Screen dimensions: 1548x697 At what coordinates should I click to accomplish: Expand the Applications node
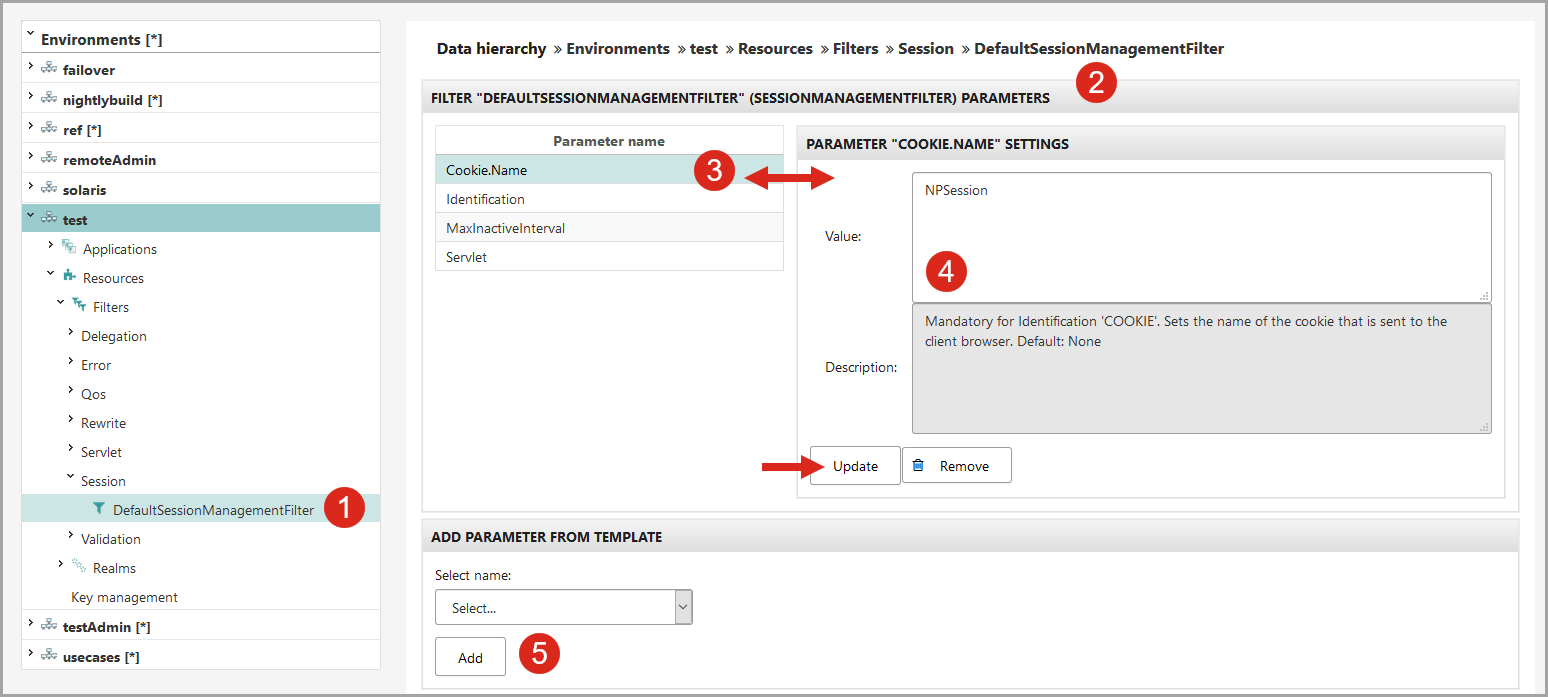tap(50, 244)
